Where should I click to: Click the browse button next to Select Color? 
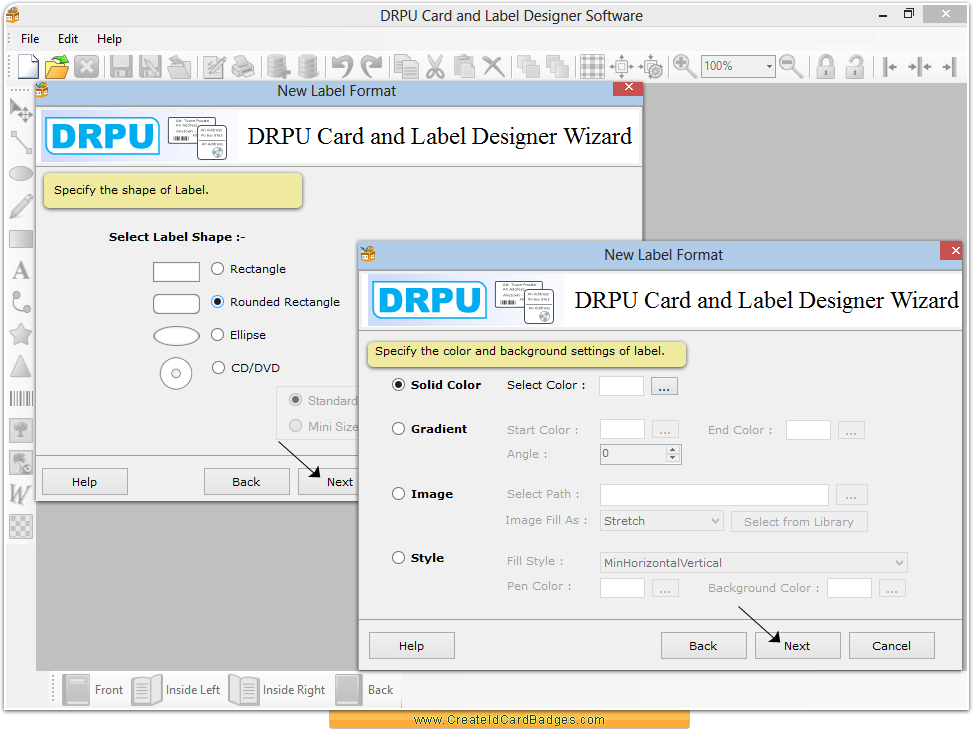(664, 386)
